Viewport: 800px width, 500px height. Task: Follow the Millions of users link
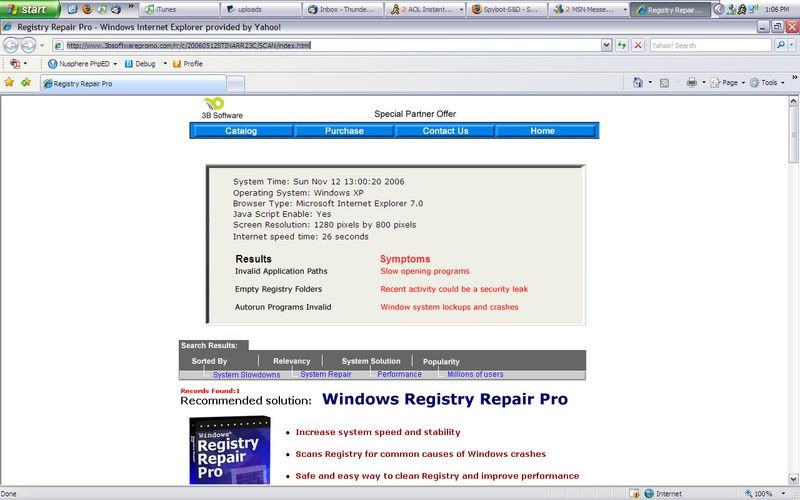[475, 374]
